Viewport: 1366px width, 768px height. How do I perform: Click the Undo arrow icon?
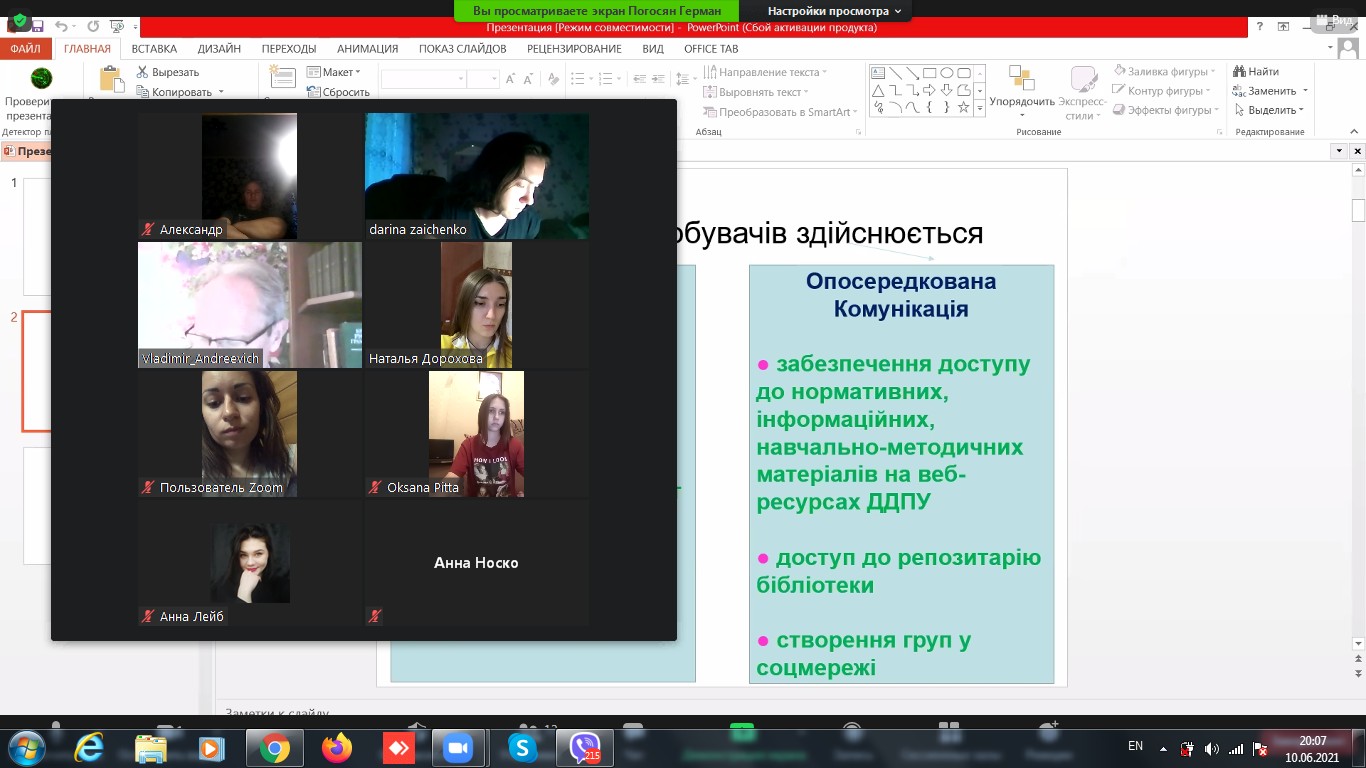tap(62, 26)
